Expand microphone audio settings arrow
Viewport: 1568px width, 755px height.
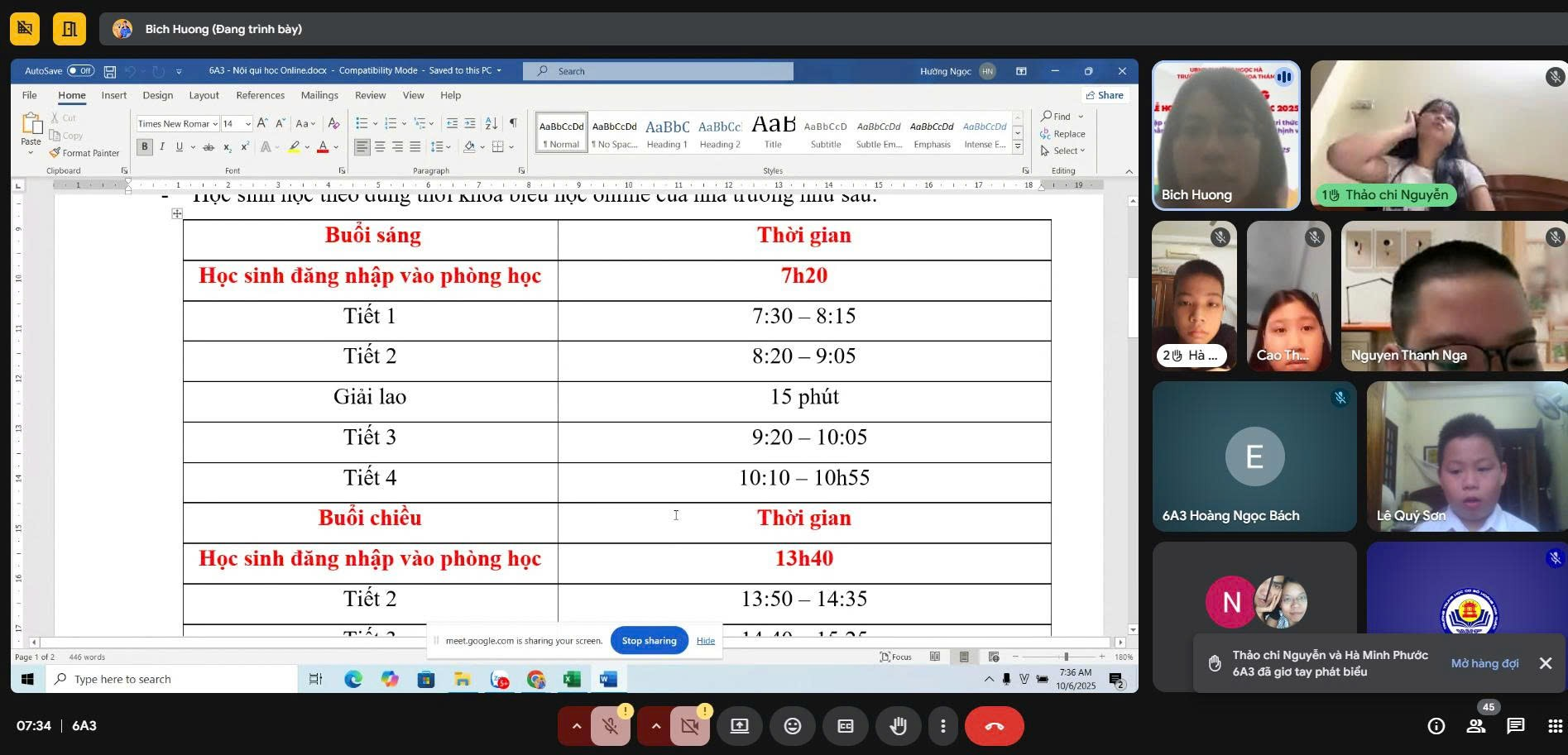pos(577,726)
